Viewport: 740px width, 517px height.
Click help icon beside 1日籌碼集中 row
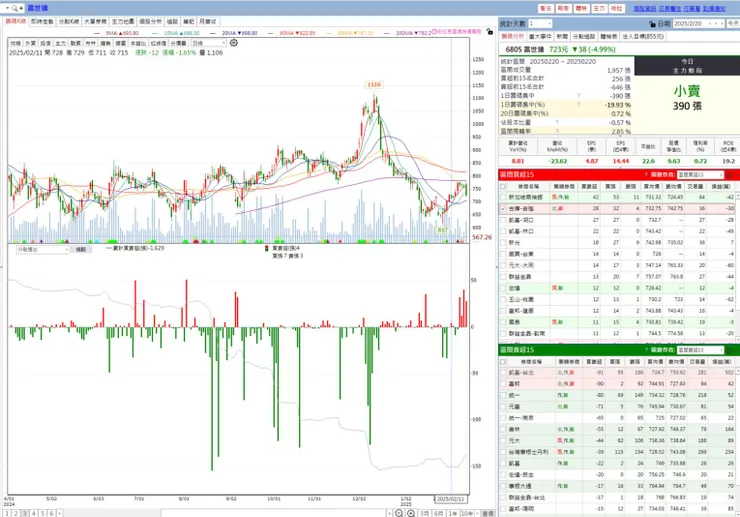tap(579, 96)
